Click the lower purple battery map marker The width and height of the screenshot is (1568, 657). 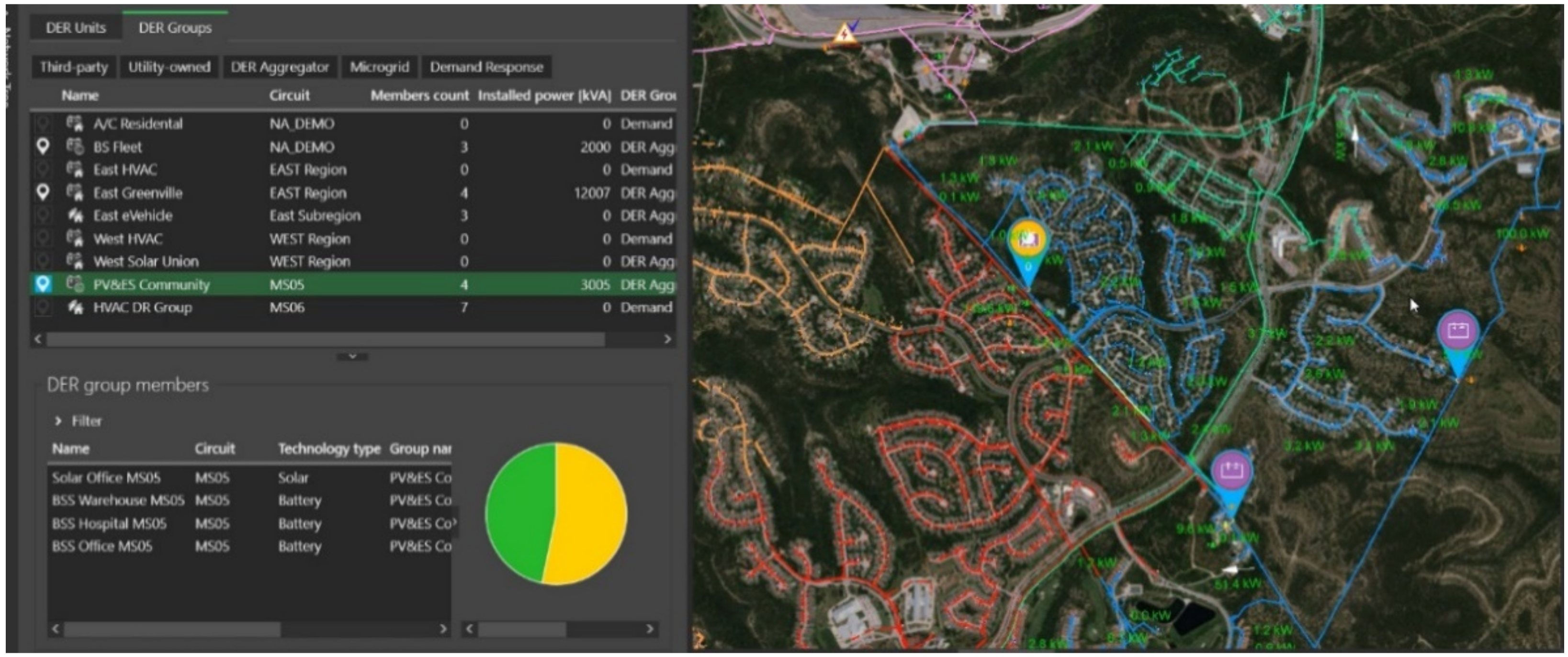pyautogui.click(x=1231, y=471)
